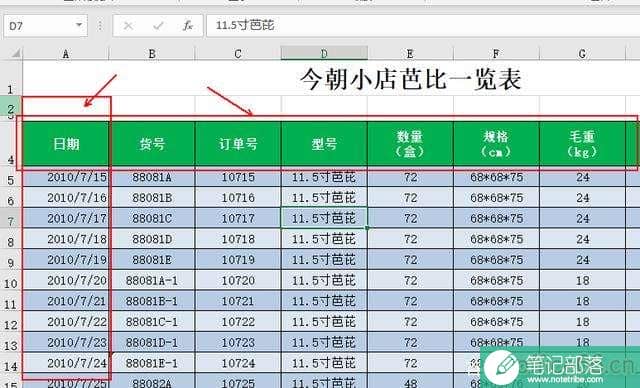Select row 14 header

tap(11, 363)
